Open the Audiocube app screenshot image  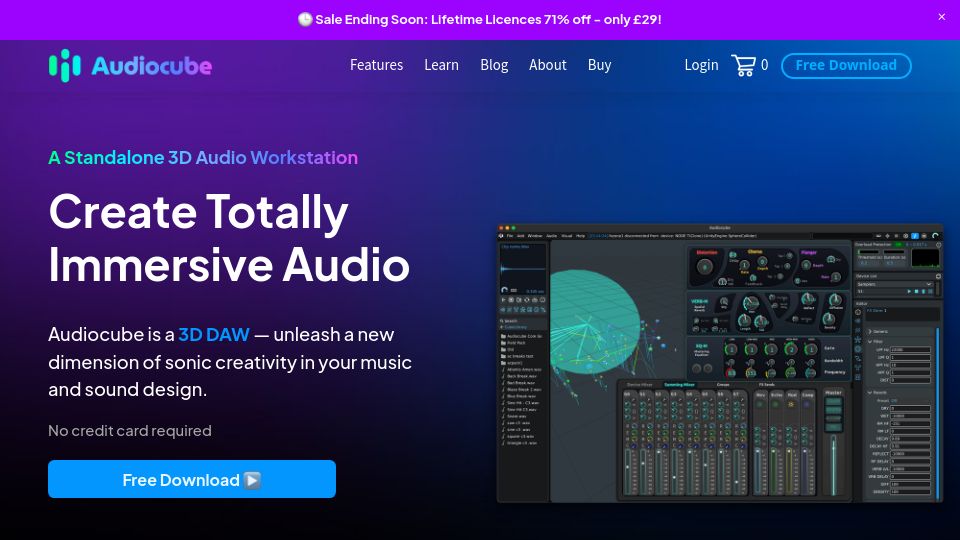720,364
